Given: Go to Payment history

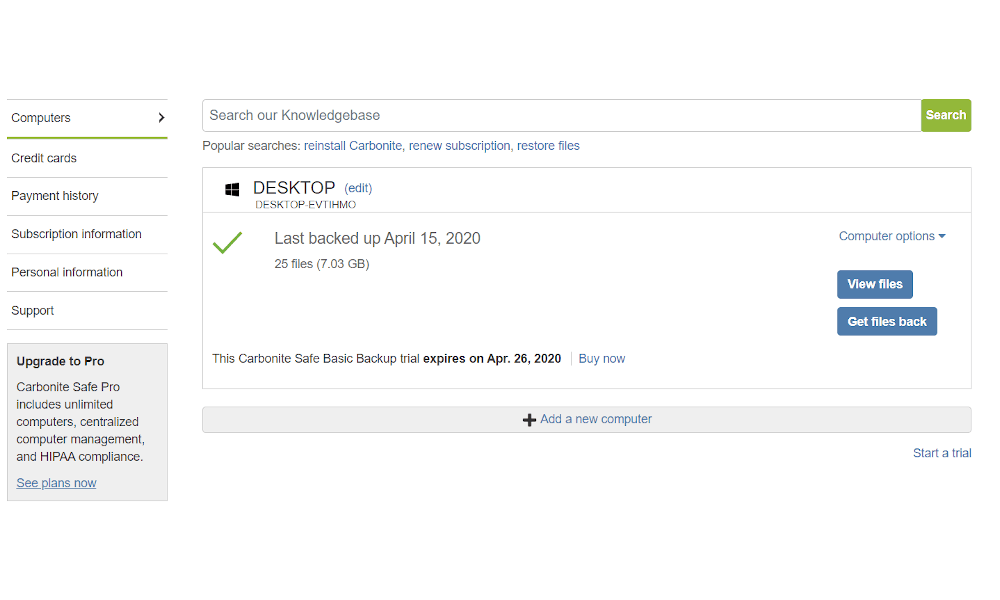Looking at the screenshot, I should pos(87,196).
